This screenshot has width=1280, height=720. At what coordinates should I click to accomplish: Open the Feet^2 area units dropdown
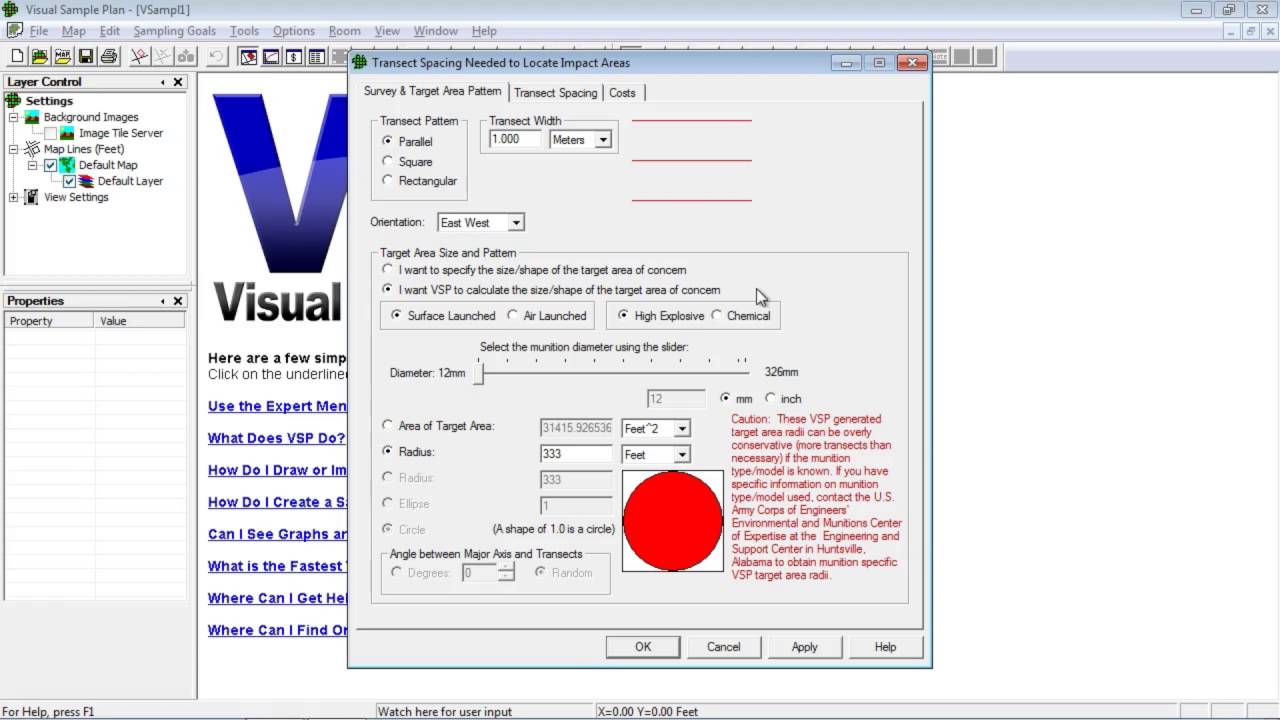(682, 428)
